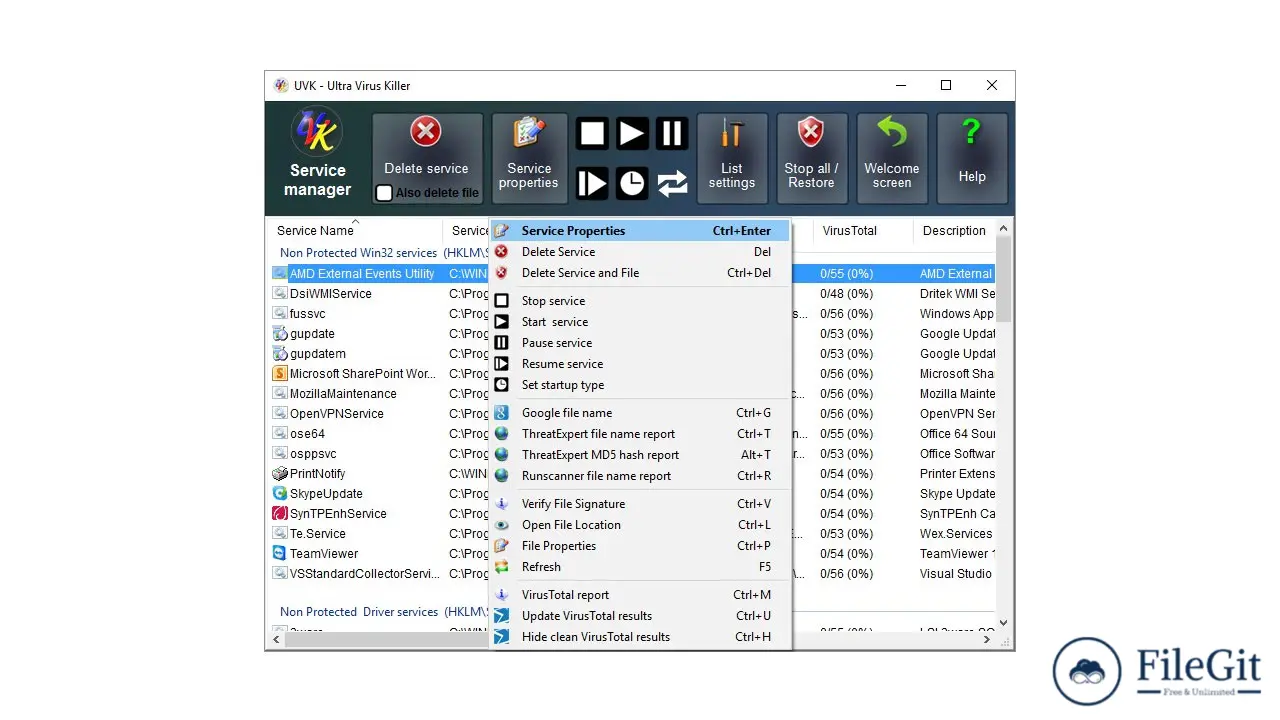Click the Stop service square toolbar icon
Image resolution: width=1280 pixels, height=720 pixels.
[592, 133]
